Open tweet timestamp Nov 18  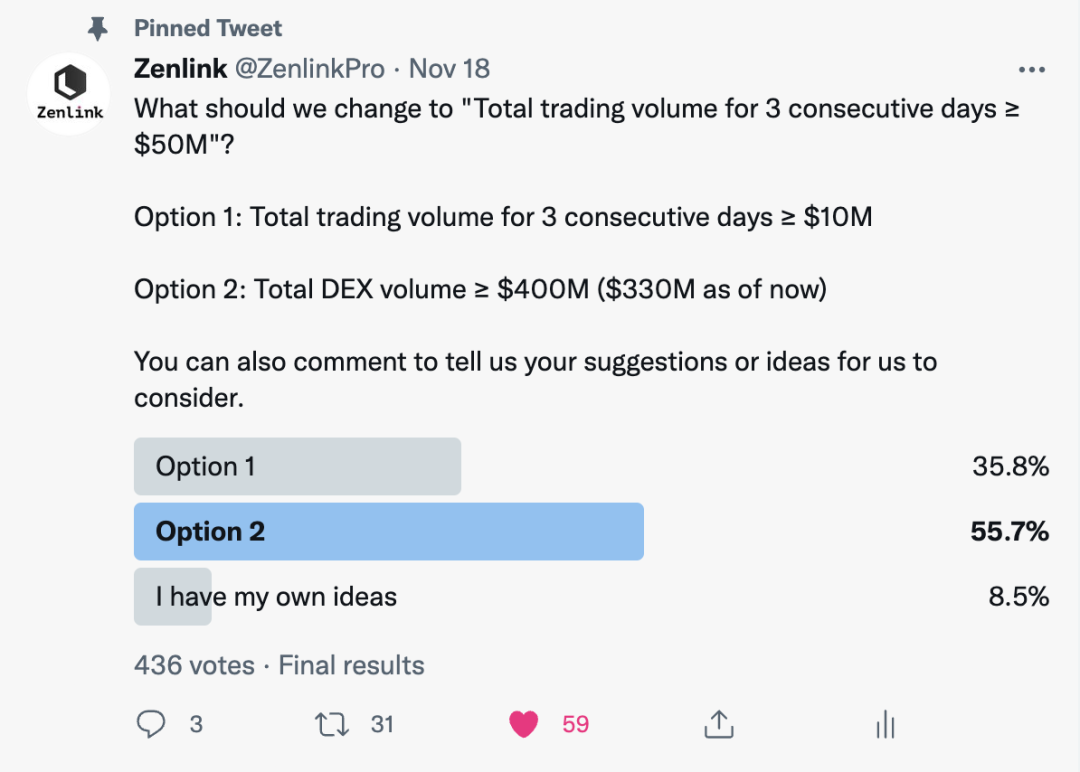point(450,68)
